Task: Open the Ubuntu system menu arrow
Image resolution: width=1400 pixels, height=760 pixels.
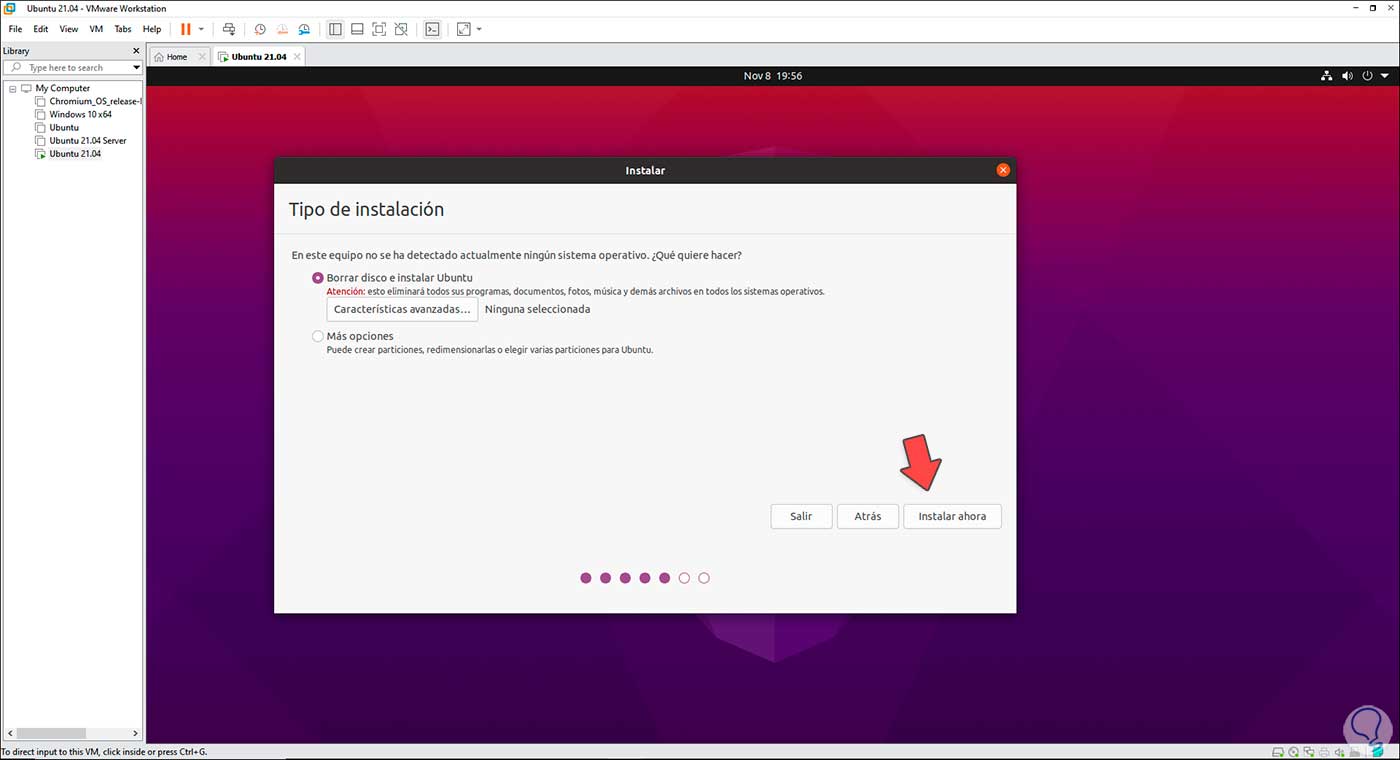Action: click(x=1385, y=76)
